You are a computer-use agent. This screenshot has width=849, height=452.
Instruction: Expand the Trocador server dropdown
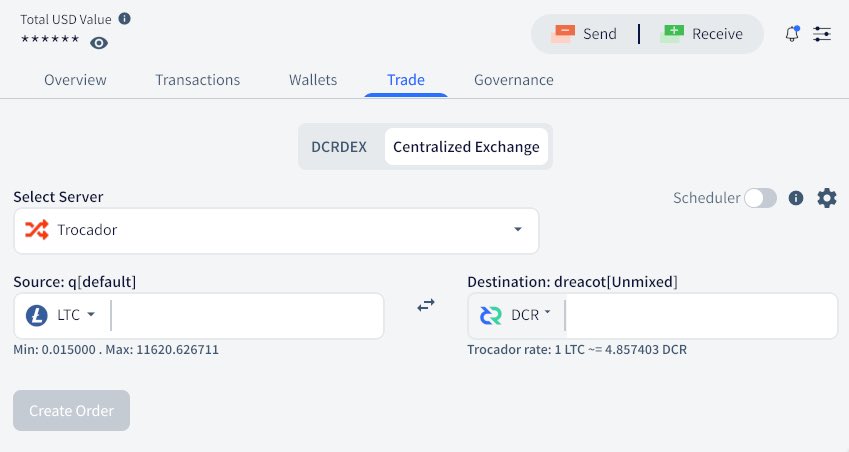click(x=276, y=230)
